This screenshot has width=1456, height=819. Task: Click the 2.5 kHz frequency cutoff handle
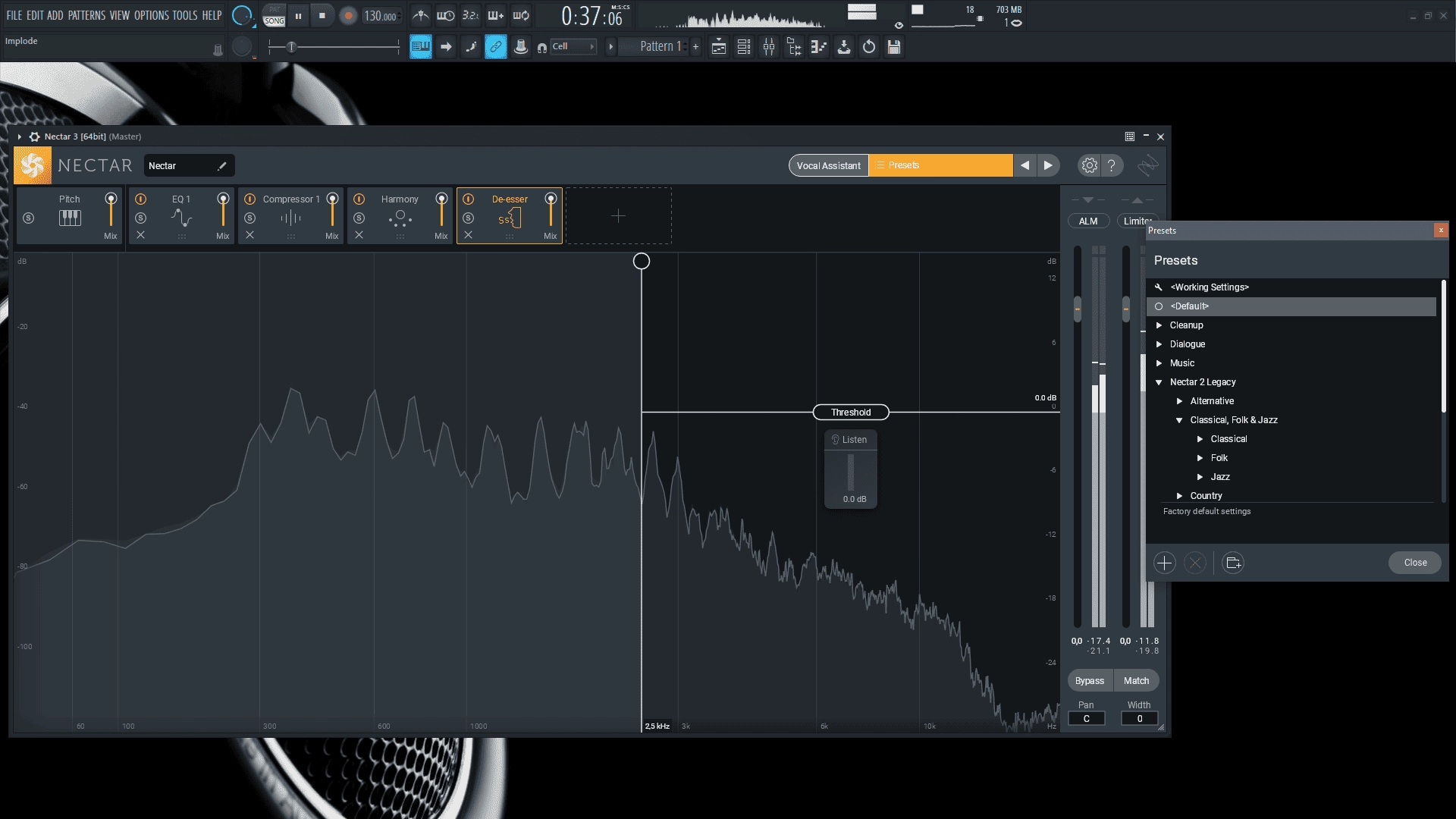[642, 262]
